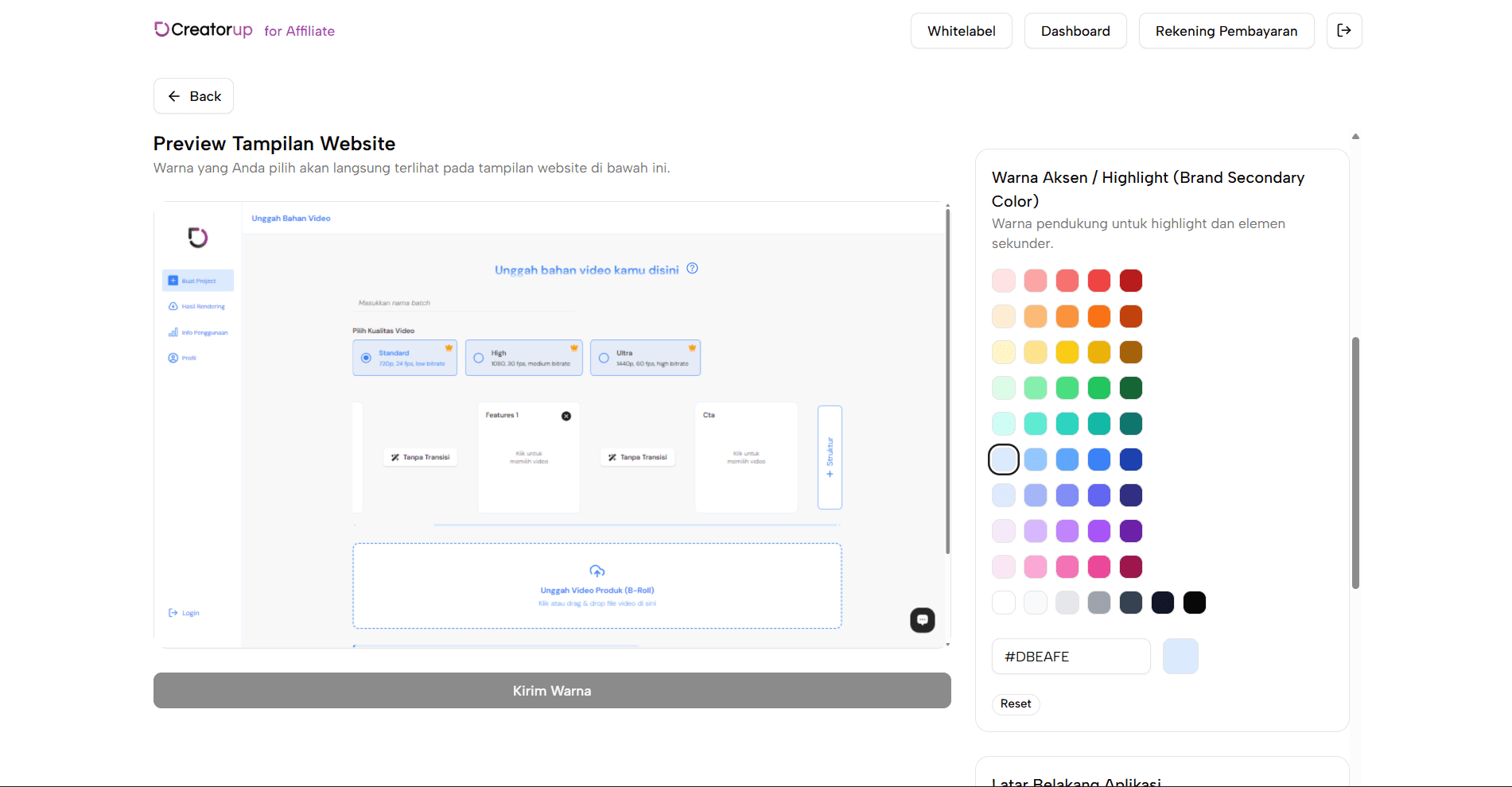Click the first Tanpa Transisi button

[421, 457]
